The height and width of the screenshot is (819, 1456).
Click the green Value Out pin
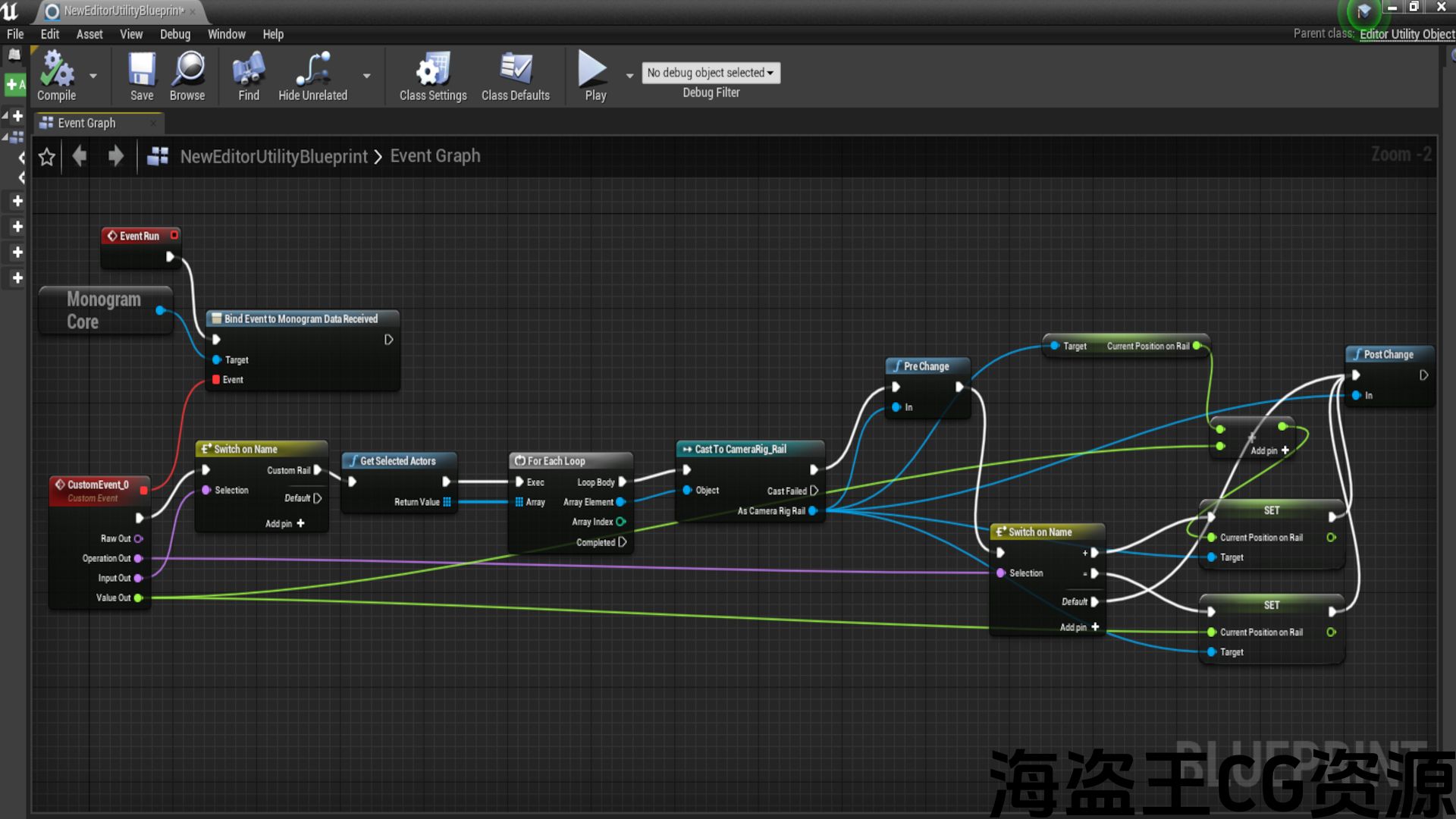coord(139,598)
